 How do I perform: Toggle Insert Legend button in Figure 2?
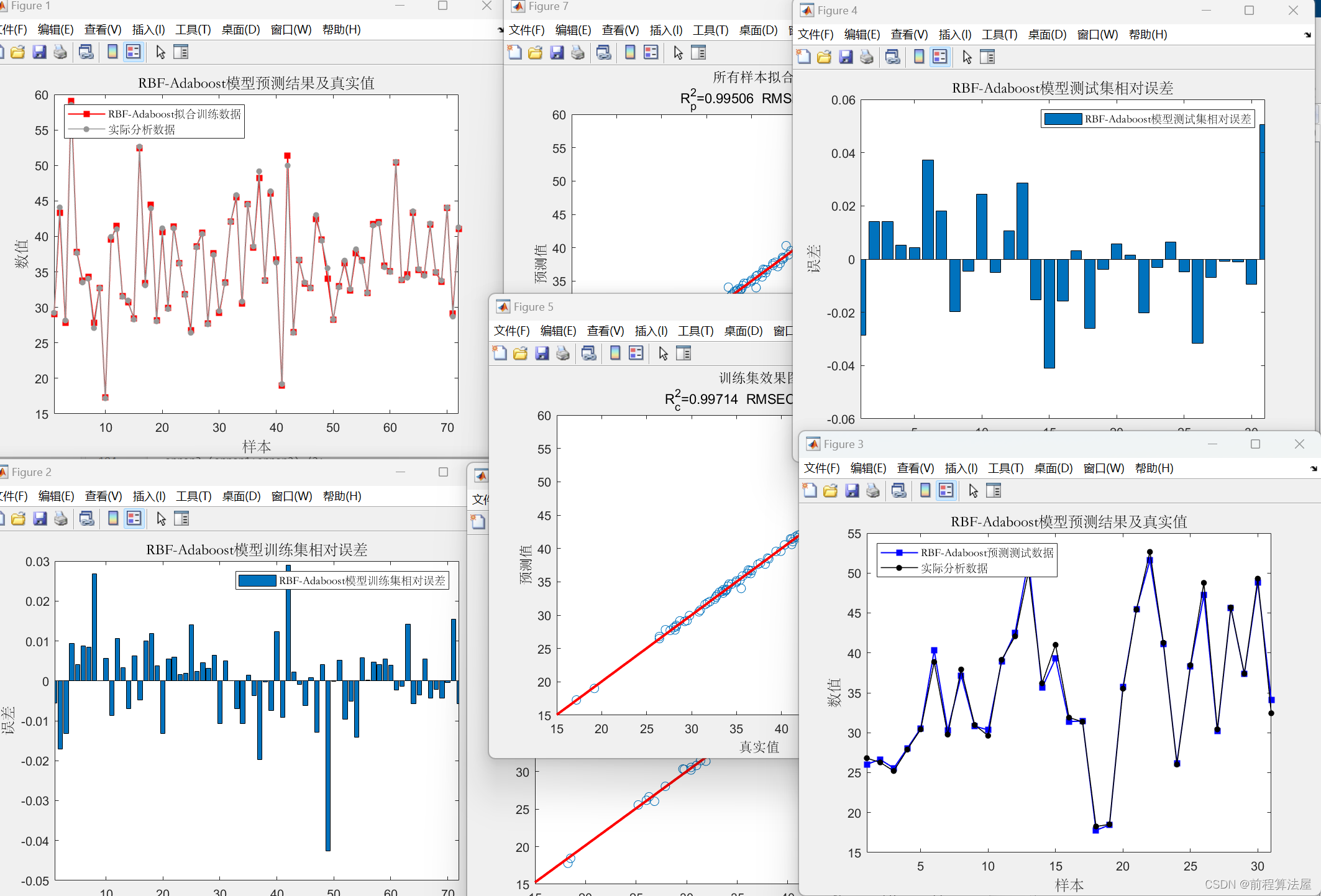pos(134,519)
